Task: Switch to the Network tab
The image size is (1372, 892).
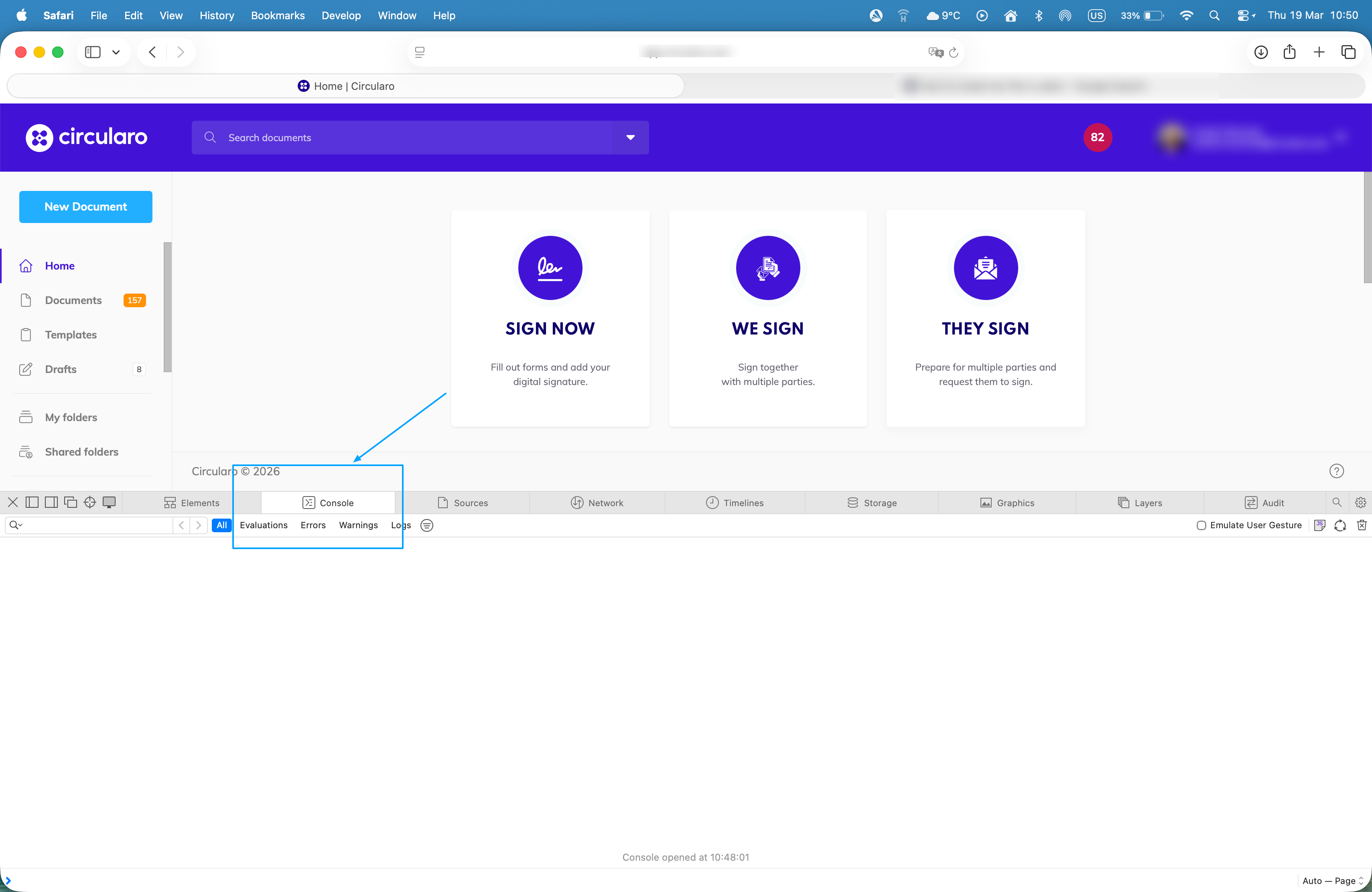Action: tap(597, 503)
